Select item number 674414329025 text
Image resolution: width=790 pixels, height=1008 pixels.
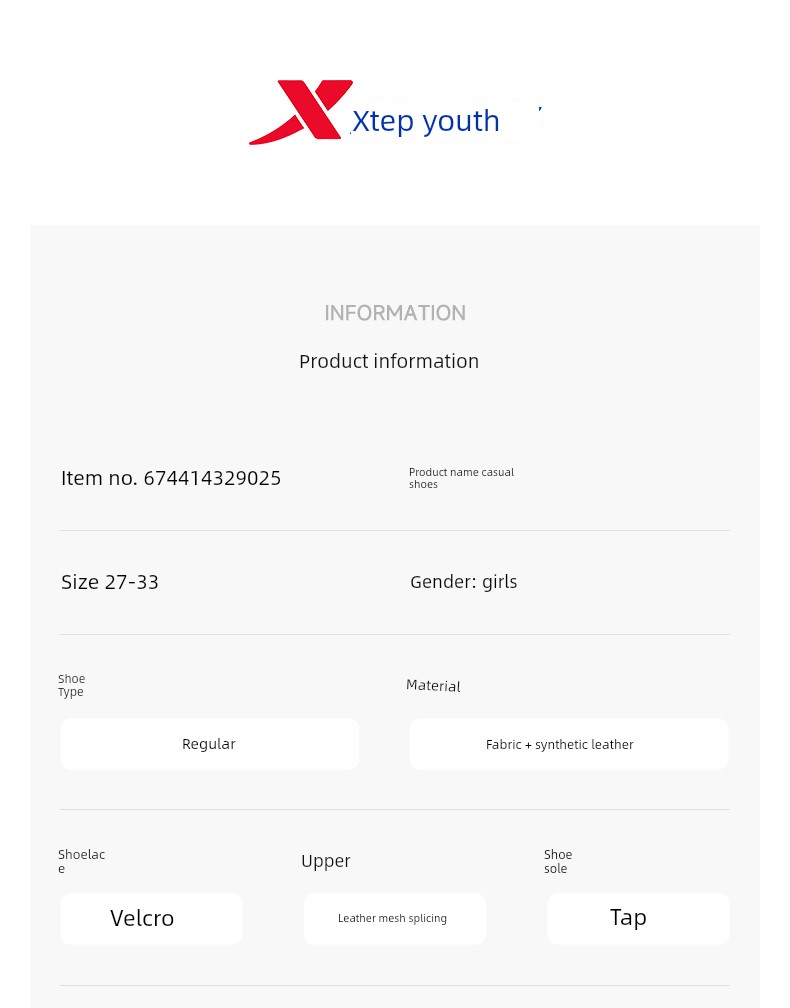(x=171, y=478)
